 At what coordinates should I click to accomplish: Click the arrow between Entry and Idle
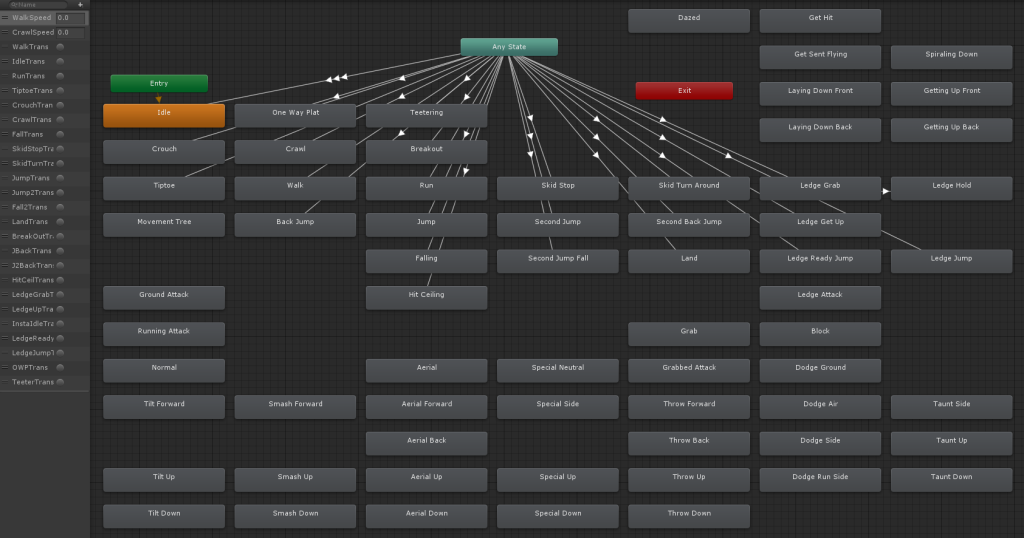(158, 99)
